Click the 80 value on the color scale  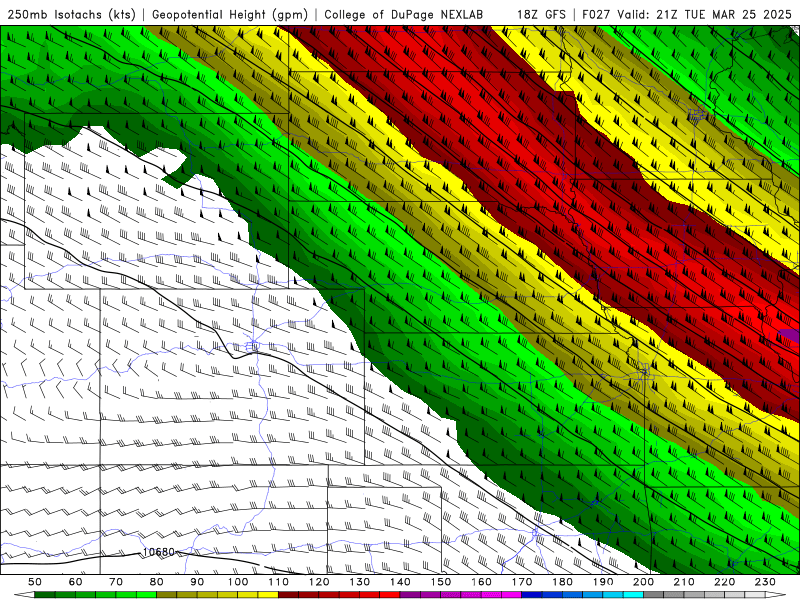(x=157, y=582)
